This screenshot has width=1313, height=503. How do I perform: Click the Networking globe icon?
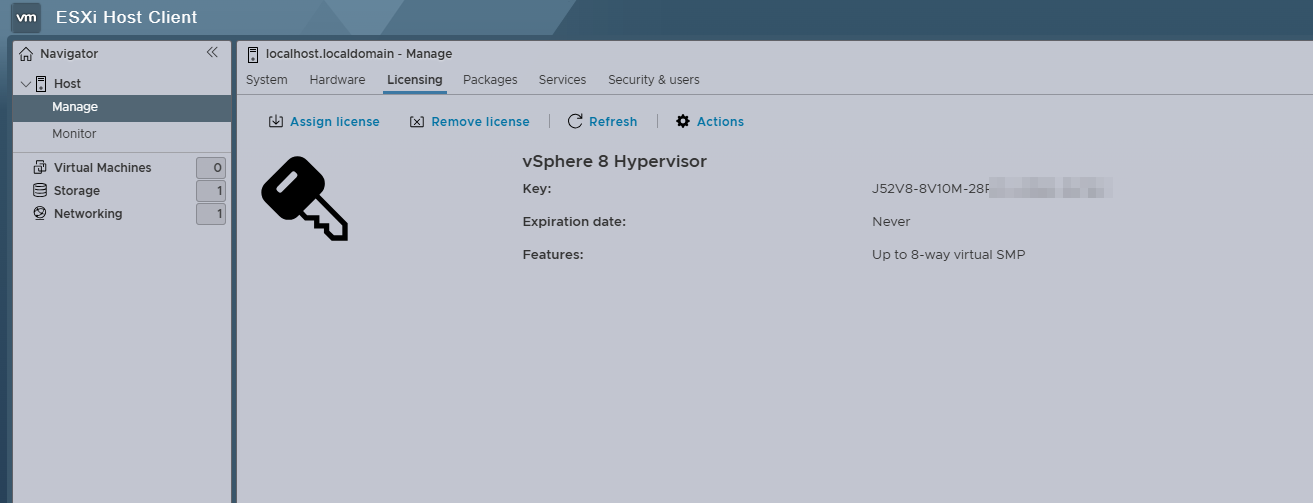[x=40, y=214]
